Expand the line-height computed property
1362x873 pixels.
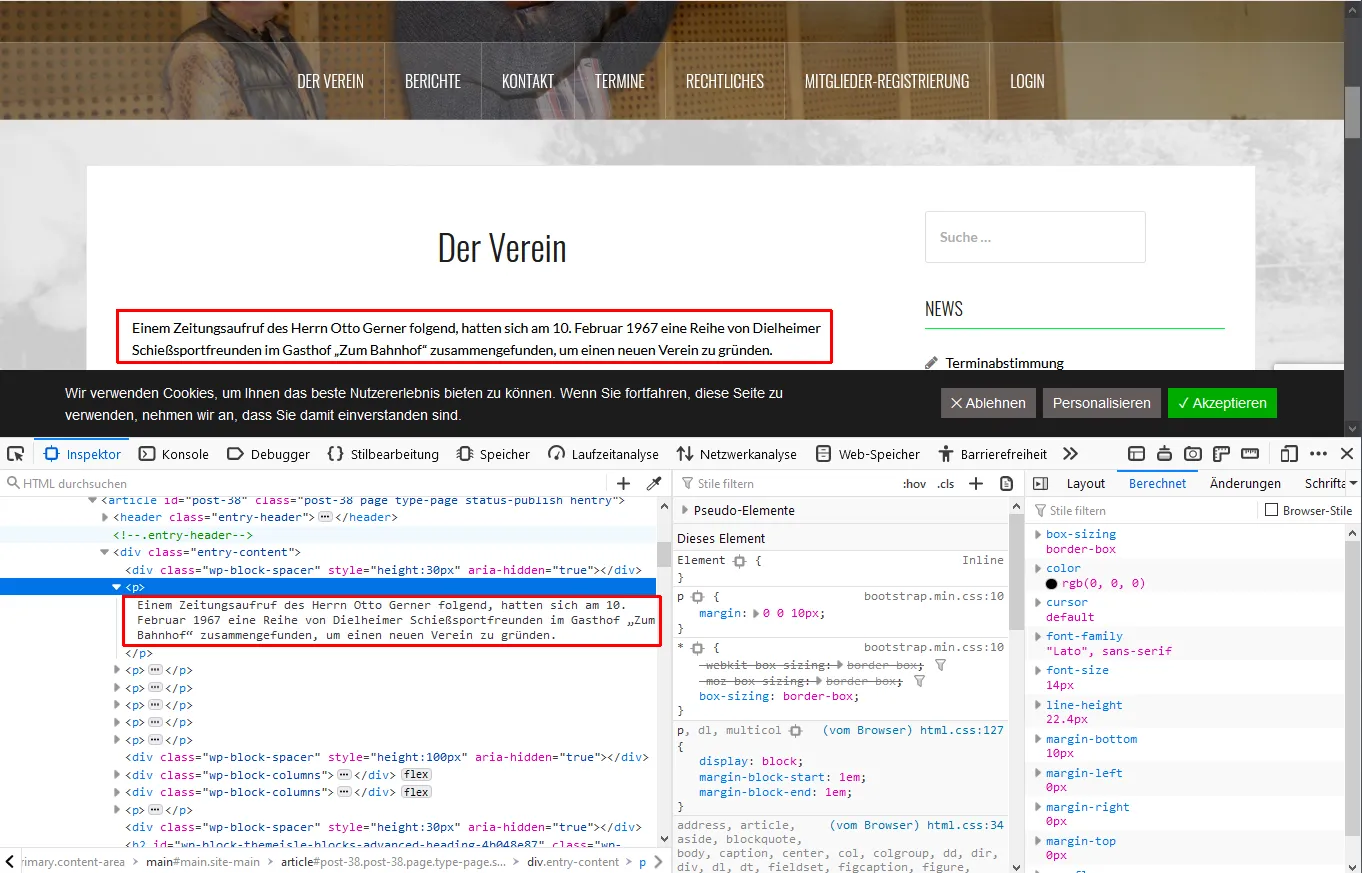tap(1038, 705)
